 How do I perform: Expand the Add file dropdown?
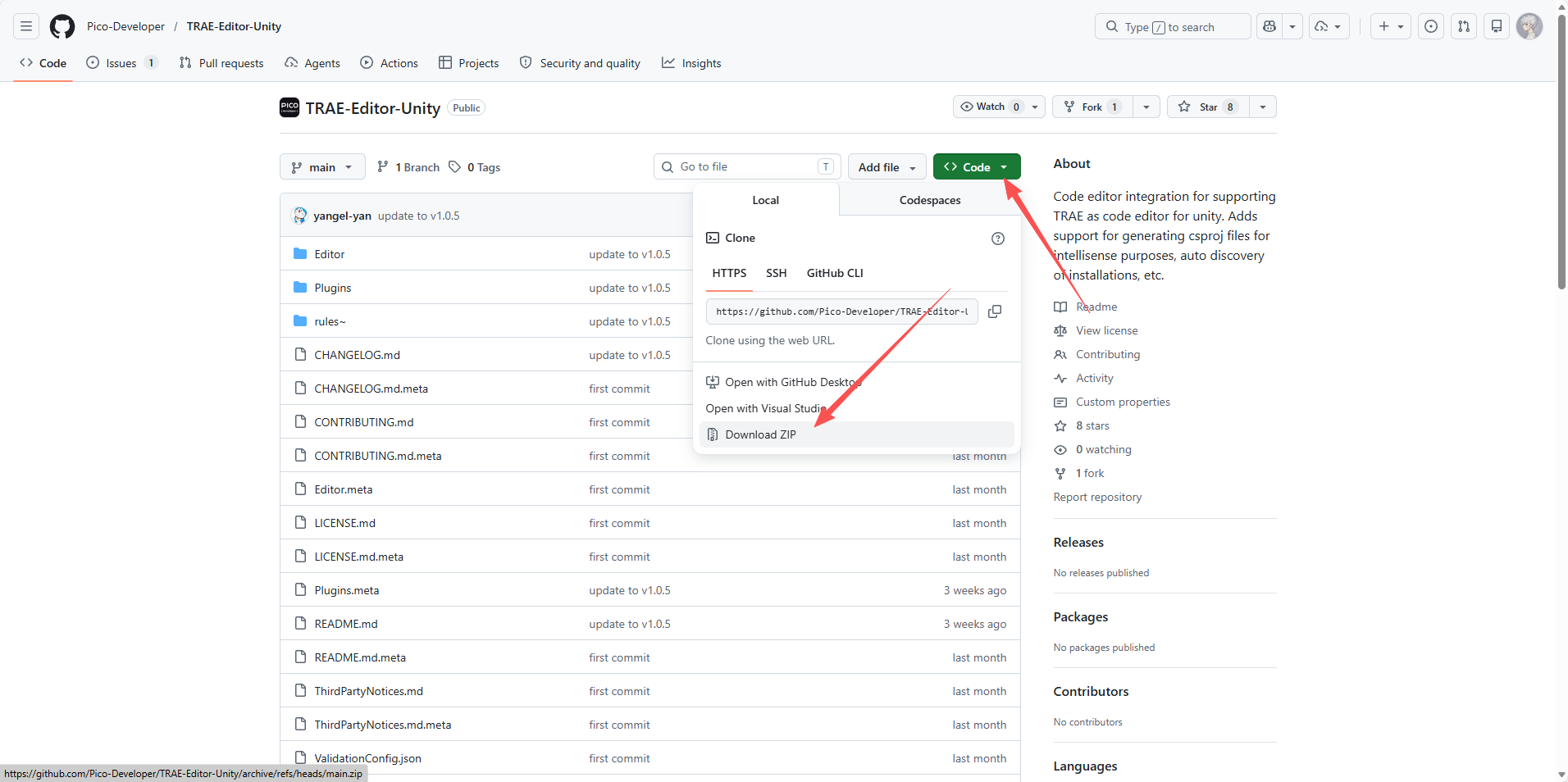pyautogui.click(x=887, y=167)
